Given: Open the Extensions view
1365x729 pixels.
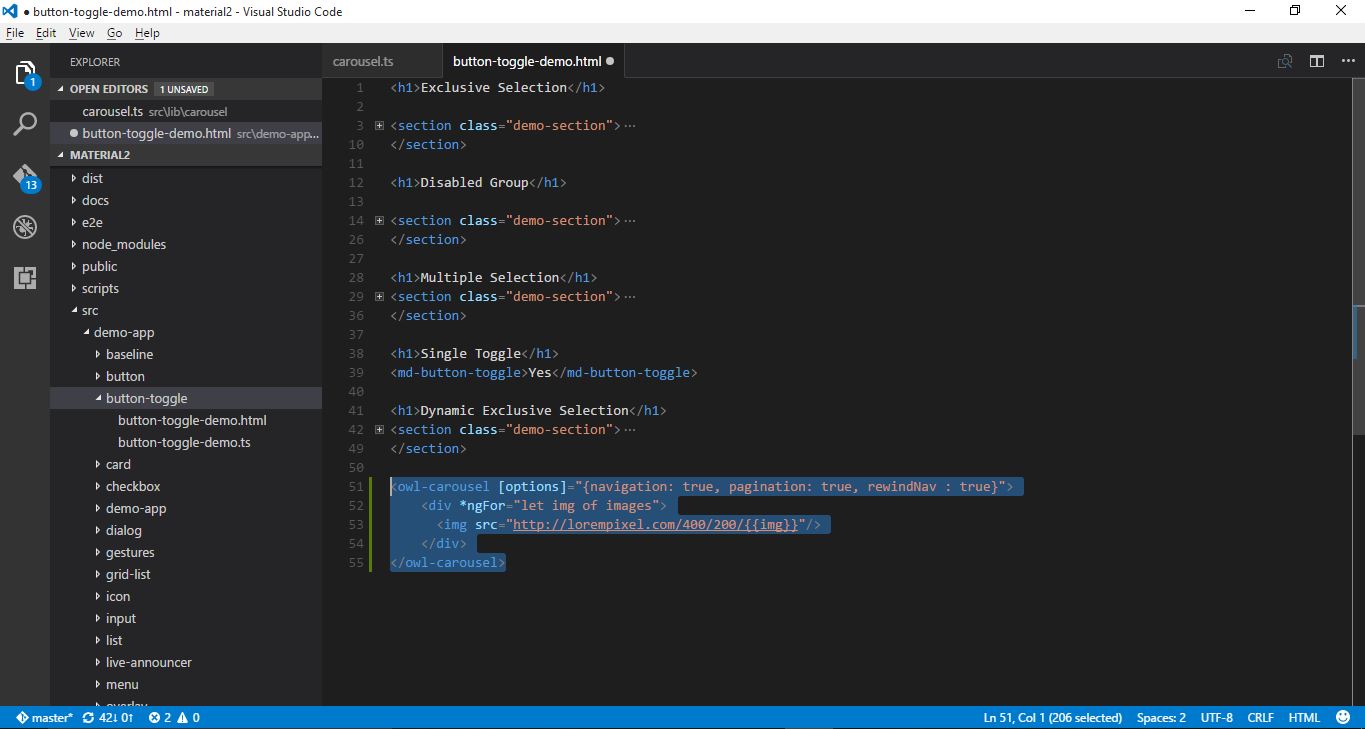Looking at the screenshot, I should [x=25, y=278].
